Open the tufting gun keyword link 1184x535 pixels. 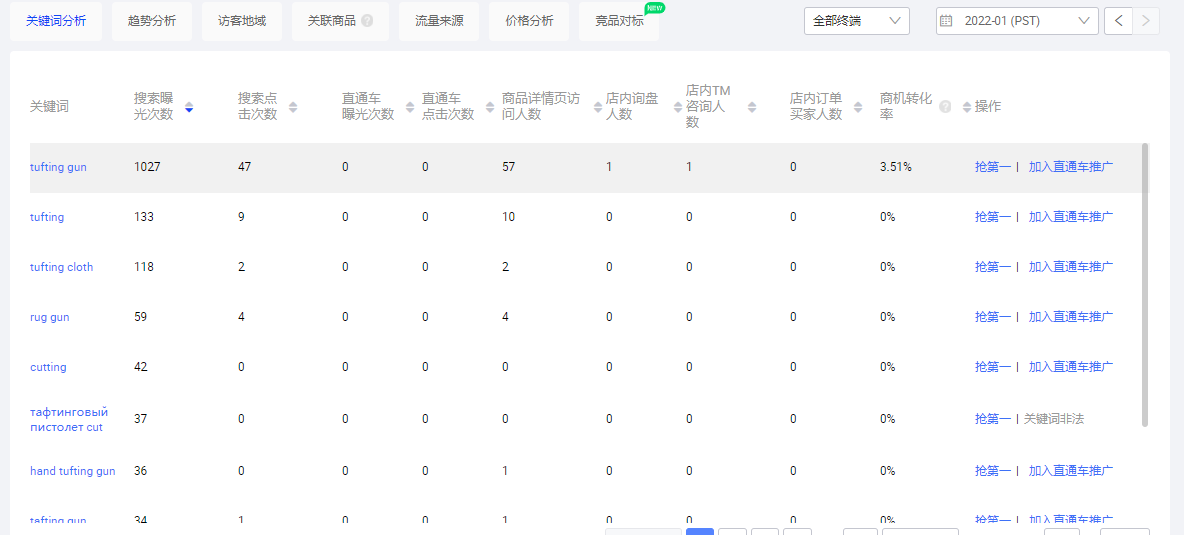(x=58, y=168)
